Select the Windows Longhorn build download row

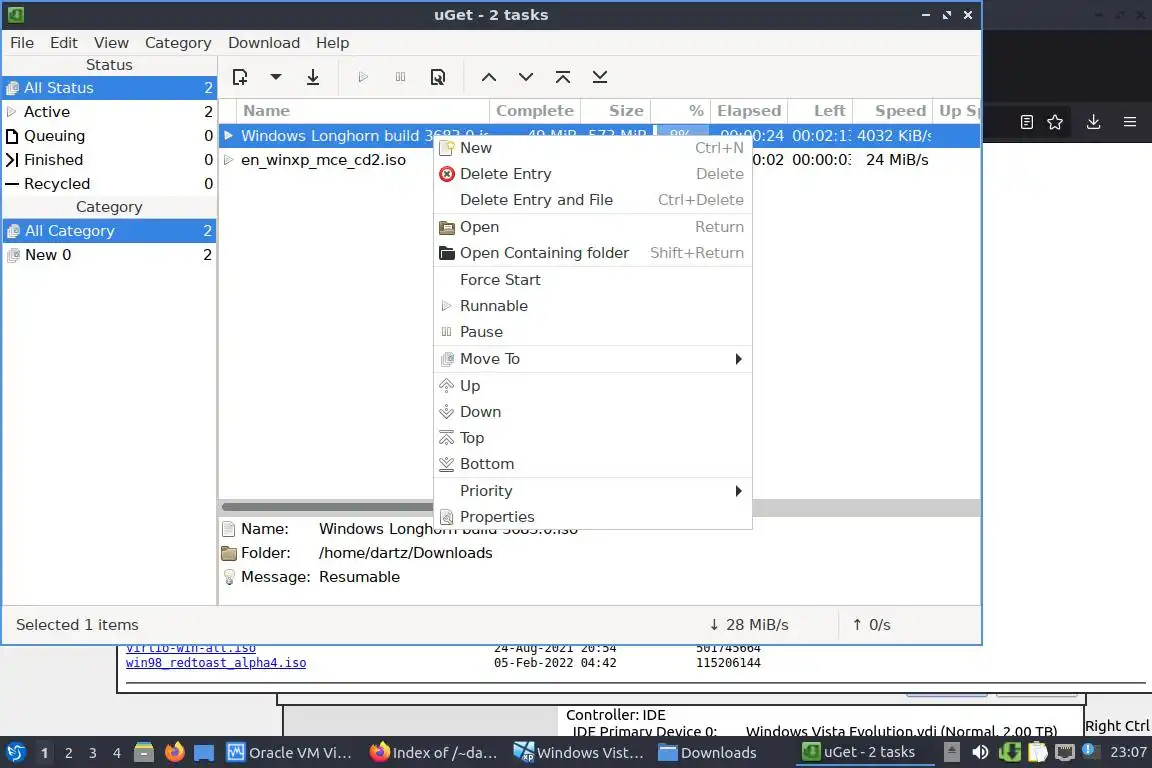pos(327,136)
